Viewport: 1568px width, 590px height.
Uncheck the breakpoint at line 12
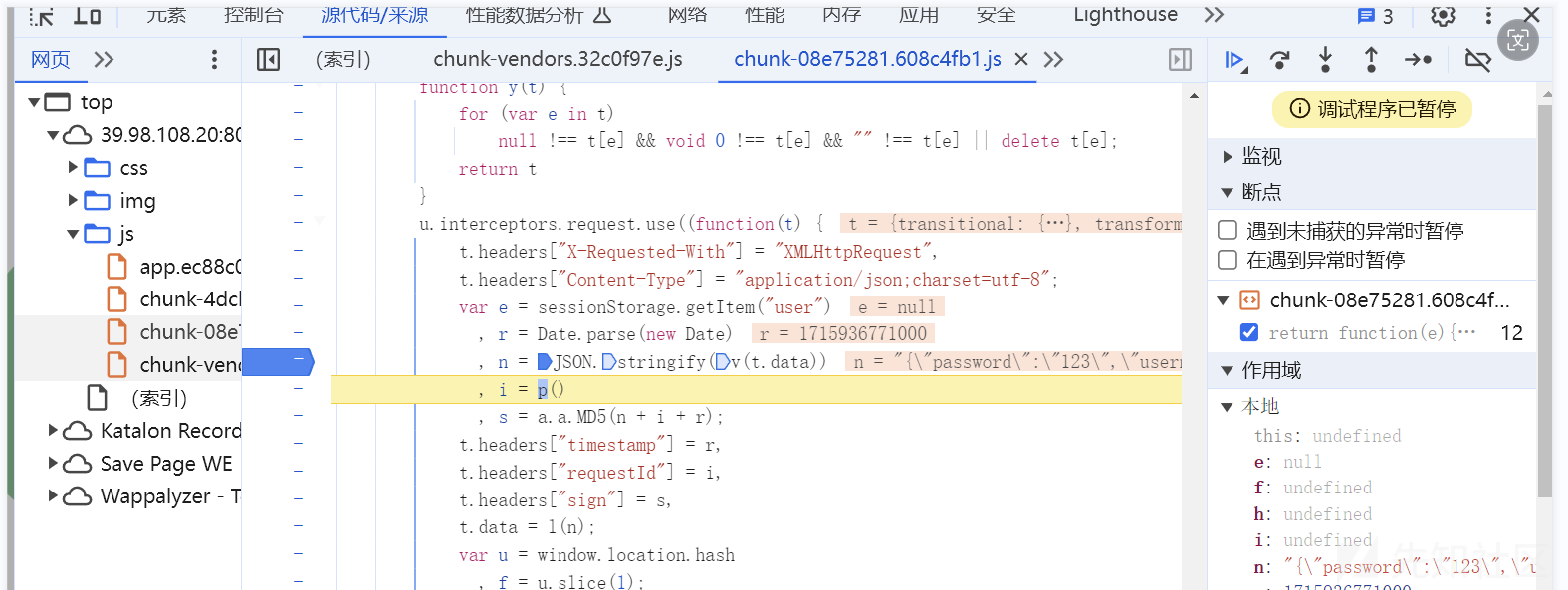coord(1249,332)
